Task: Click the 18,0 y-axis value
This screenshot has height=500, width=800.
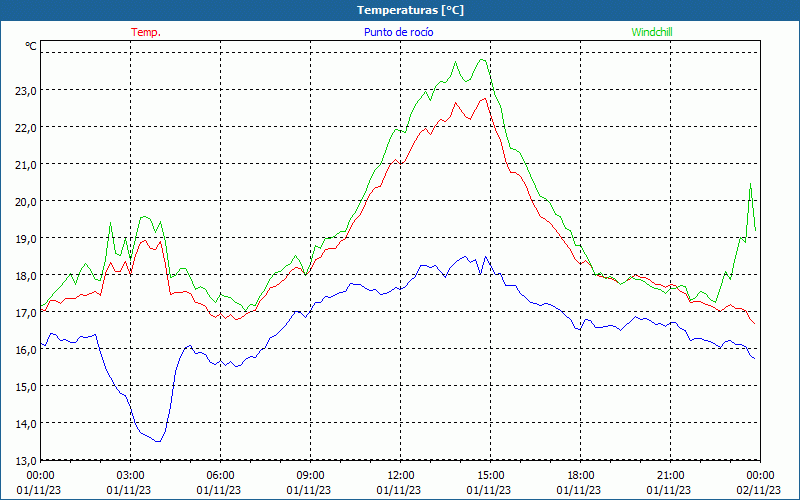Action: click(26, 276)
